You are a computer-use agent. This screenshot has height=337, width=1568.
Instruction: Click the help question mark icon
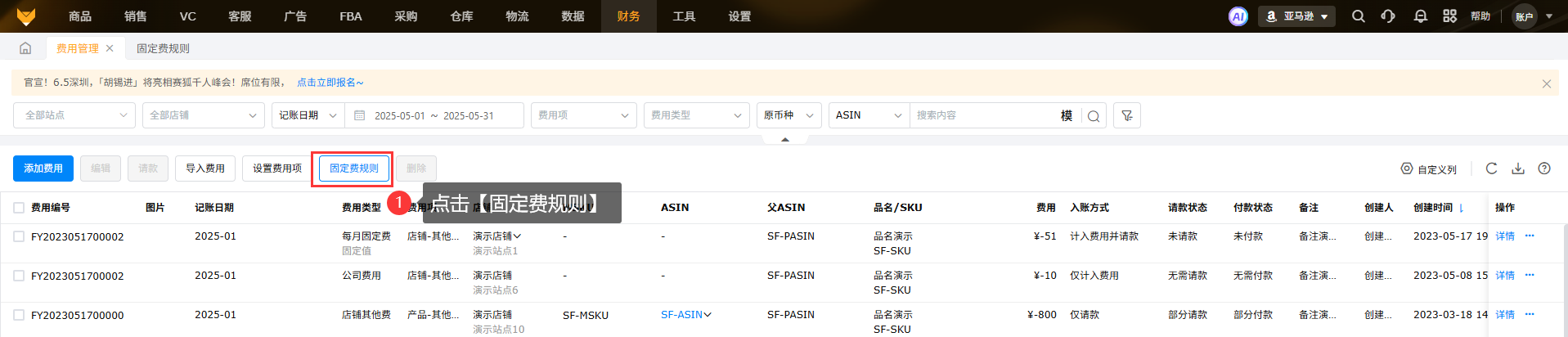point(1544,168)
